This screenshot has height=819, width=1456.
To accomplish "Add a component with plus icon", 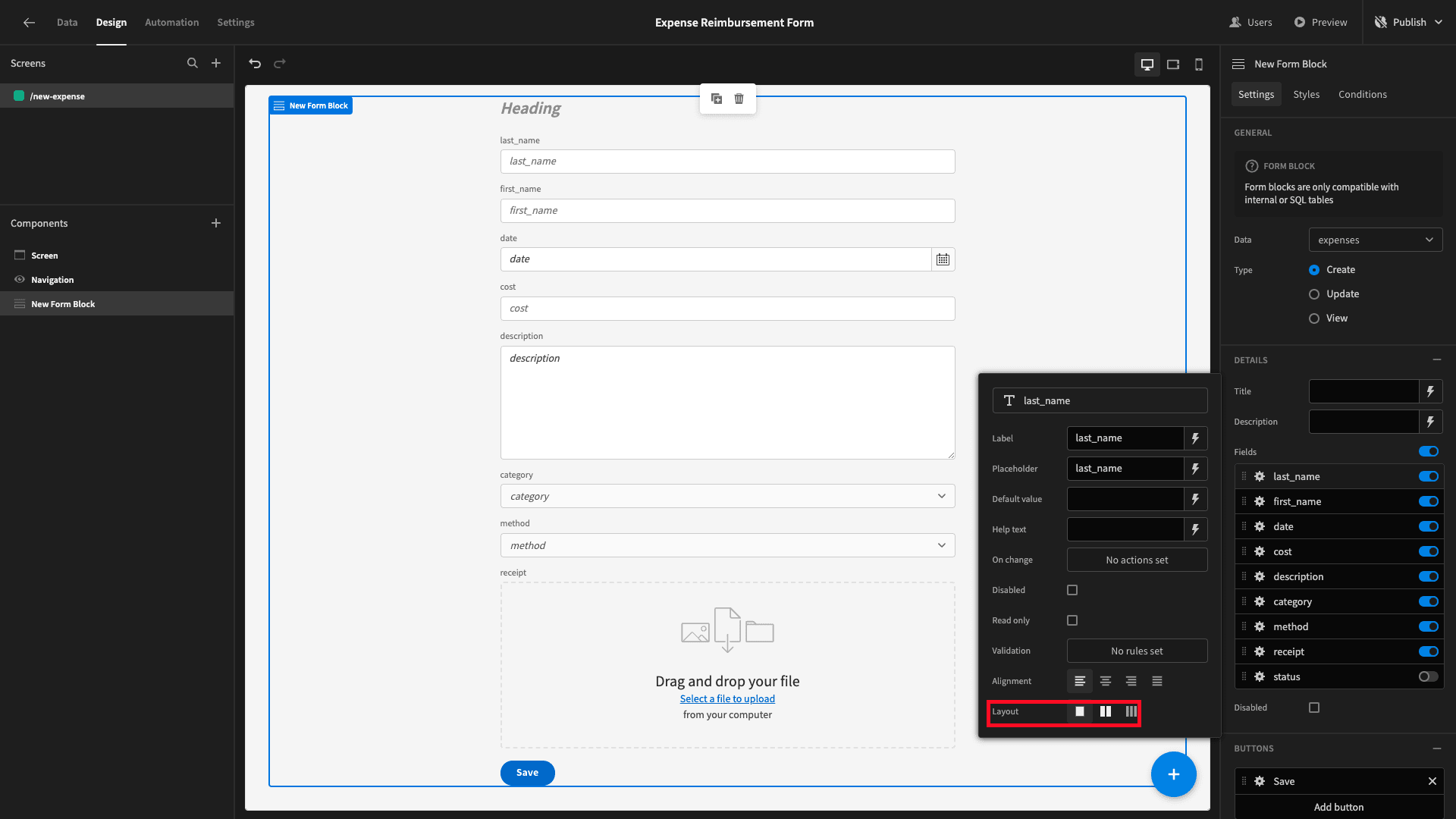I will (216, 223).
